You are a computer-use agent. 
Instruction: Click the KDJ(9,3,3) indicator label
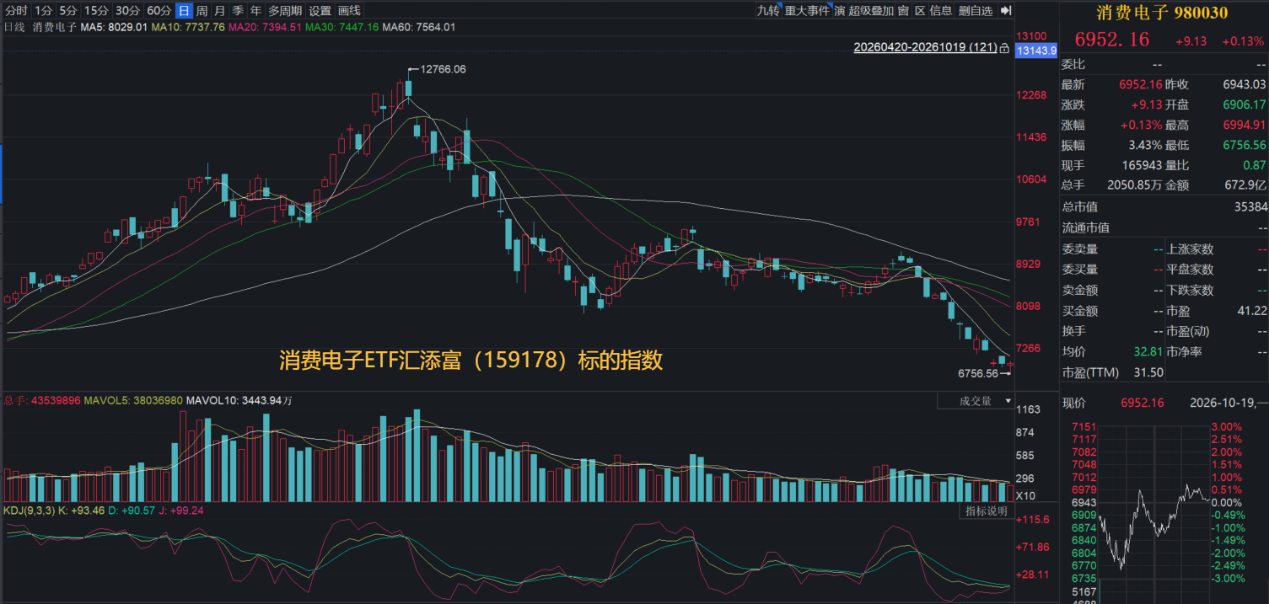click(28, 510)
